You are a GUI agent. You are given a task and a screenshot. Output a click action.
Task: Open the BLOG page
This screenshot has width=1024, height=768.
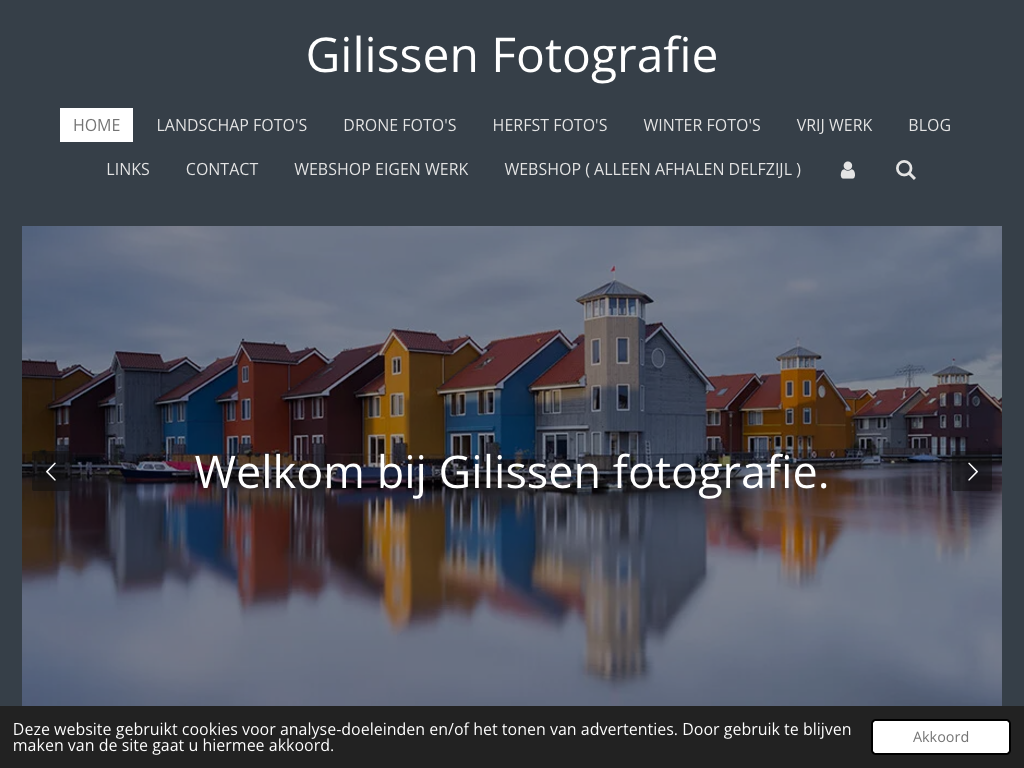coord(929,125)
